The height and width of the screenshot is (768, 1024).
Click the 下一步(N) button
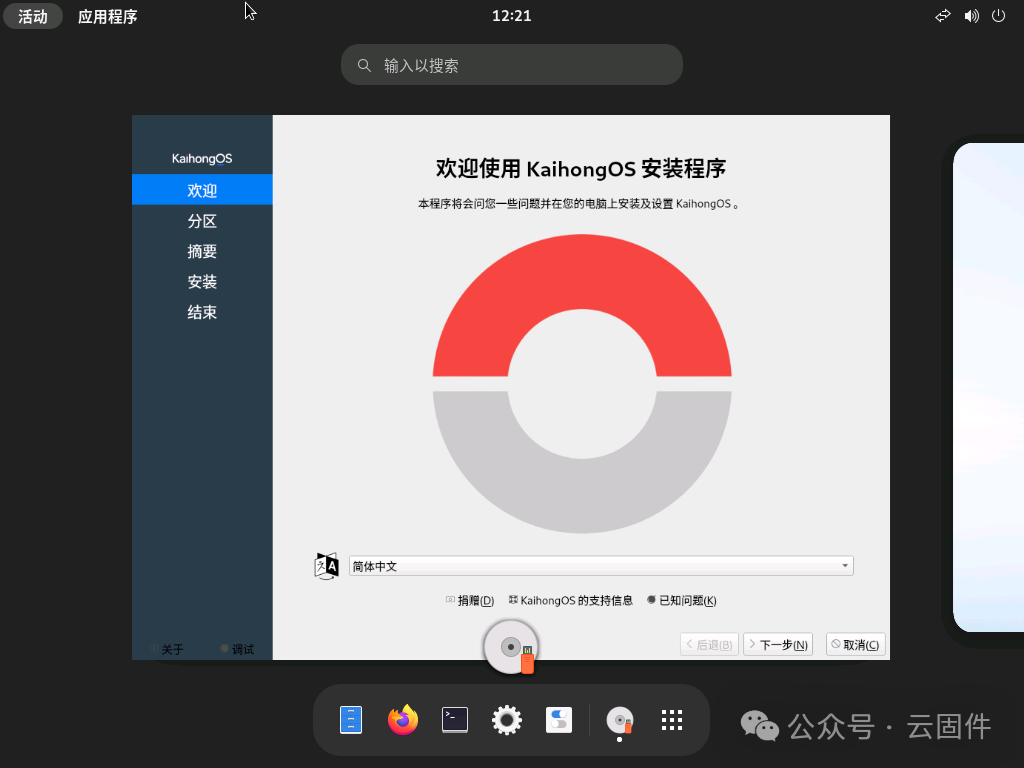tap(778, 644)
